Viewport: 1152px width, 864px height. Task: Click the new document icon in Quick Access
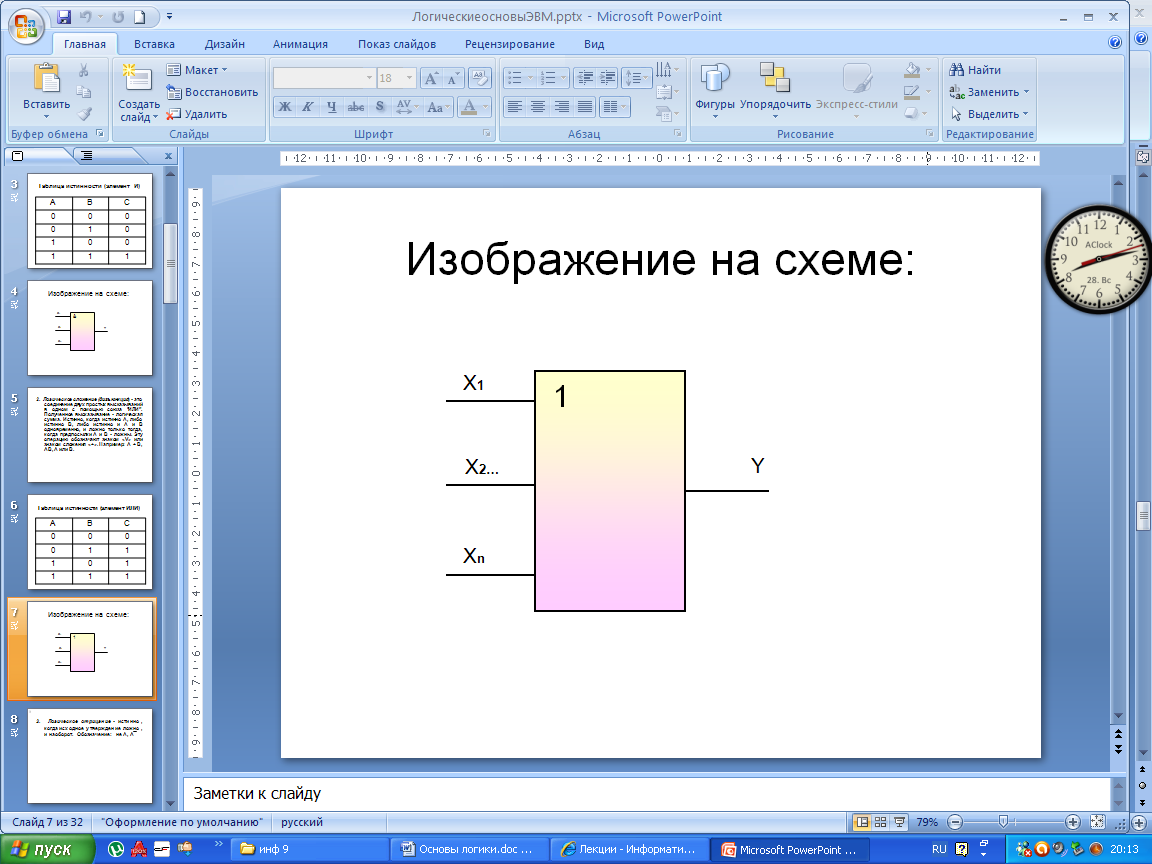(140, 16)
